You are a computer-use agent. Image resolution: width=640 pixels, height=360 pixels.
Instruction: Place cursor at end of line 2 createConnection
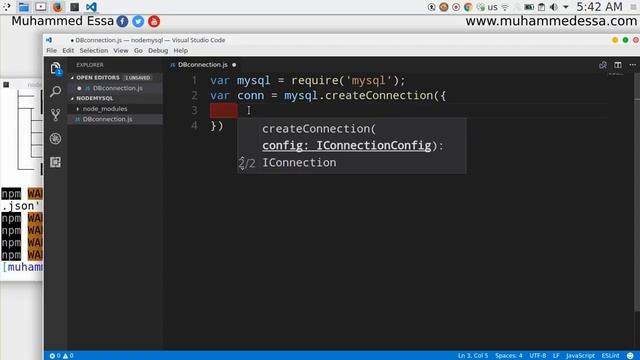tap(447, 96)
